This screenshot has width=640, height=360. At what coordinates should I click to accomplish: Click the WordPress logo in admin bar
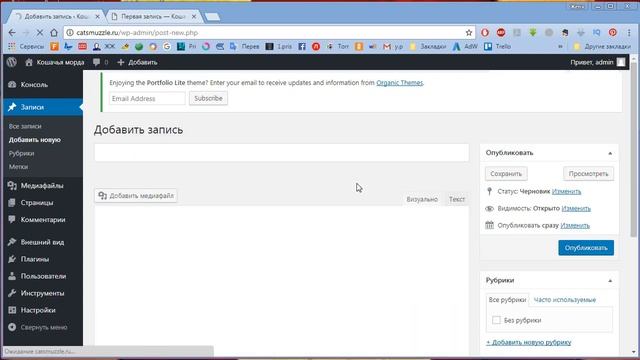pos(12,62)
